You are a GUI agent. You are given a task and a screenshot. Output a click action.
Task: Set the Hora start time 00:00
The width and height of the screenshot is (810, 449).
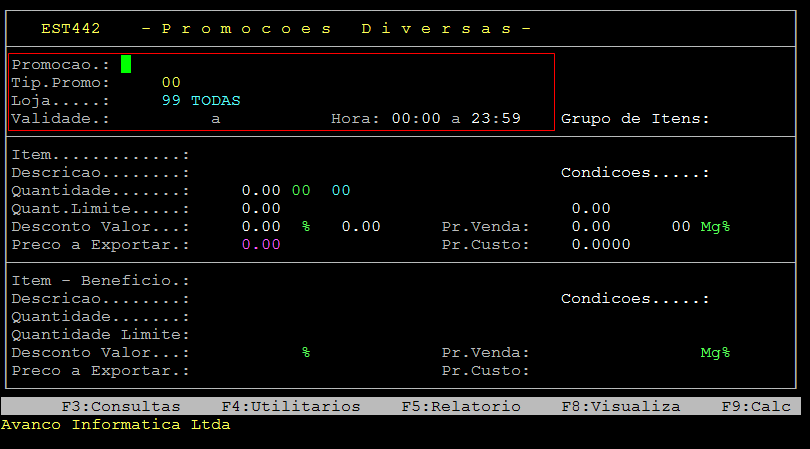(x=416, y=118)
